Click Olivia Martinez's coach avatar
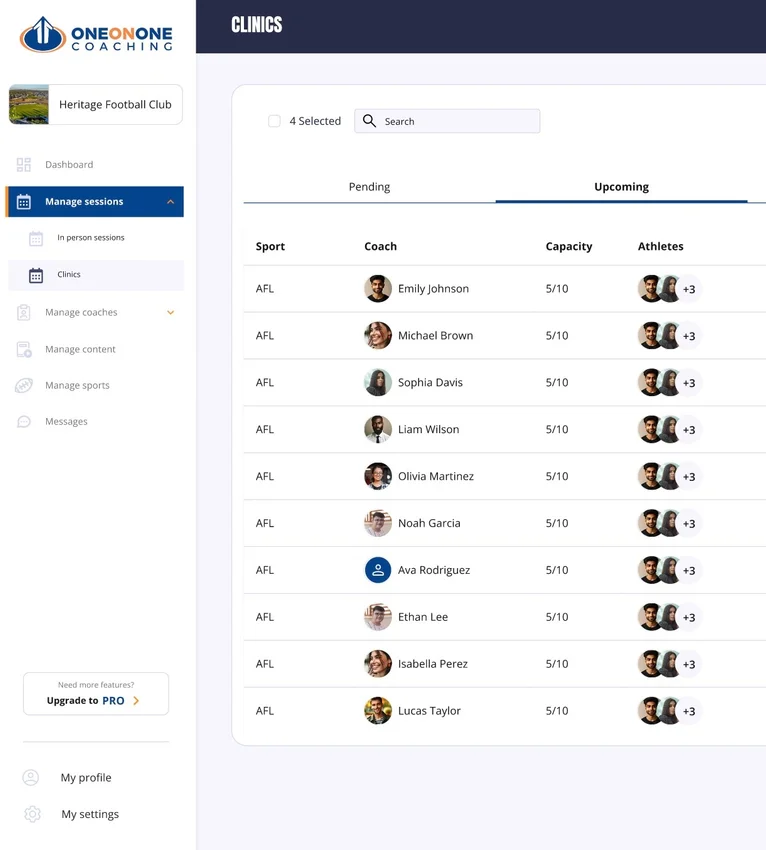The image size is (766, 850). coord(378,476)
